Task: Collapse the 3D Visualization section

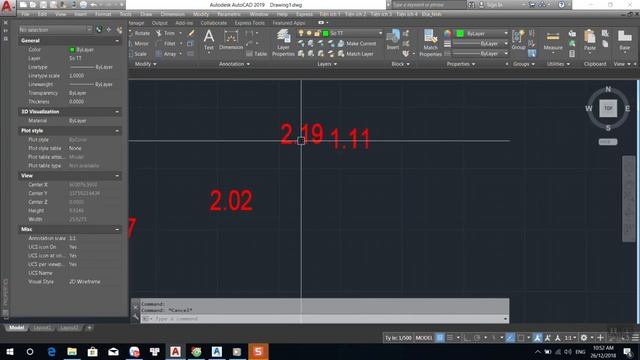Action: point(117,112)
